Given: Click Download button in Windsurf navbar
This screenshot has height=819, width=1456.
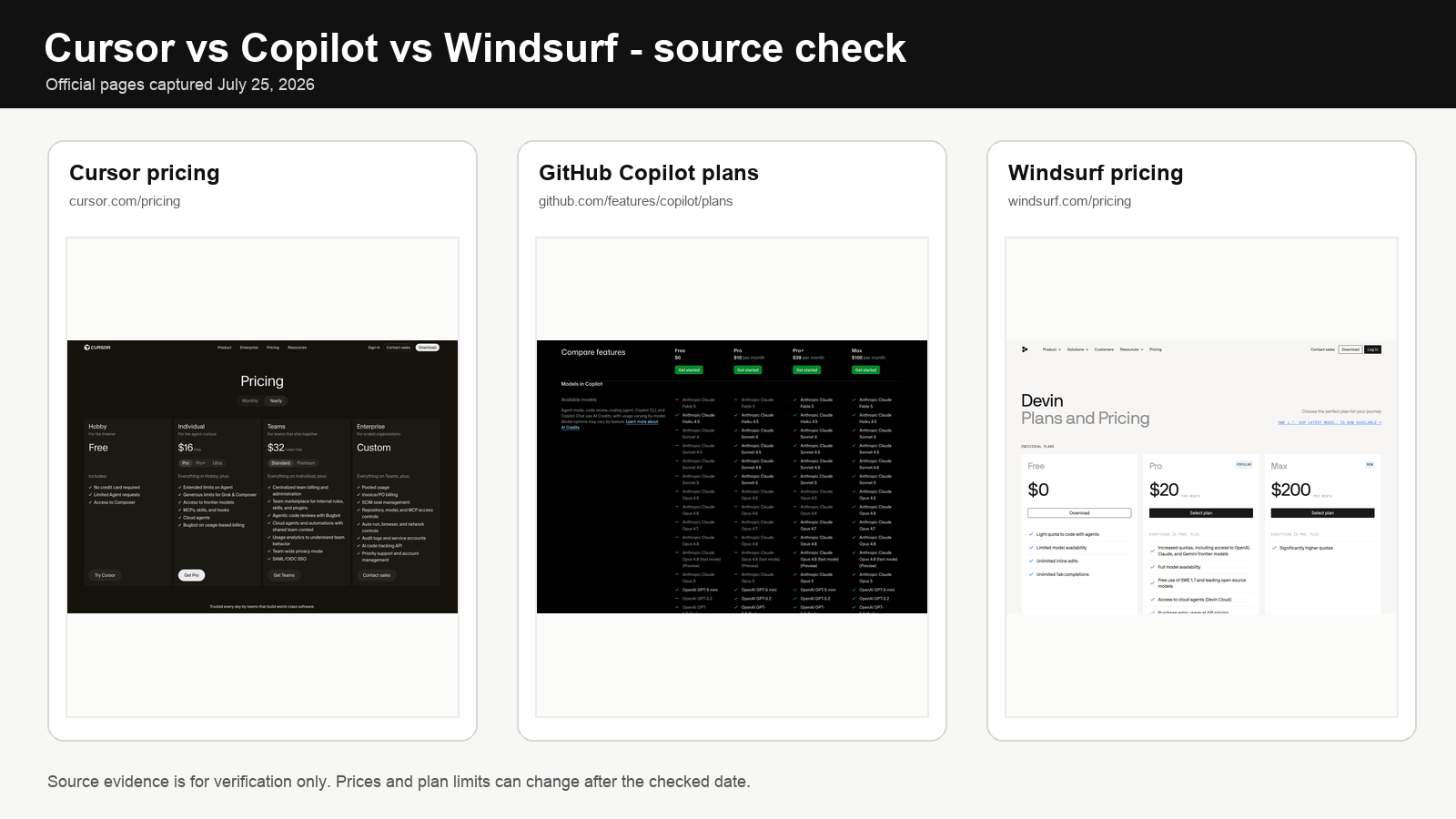Looking at the screenshot, I should point(1350,349).
